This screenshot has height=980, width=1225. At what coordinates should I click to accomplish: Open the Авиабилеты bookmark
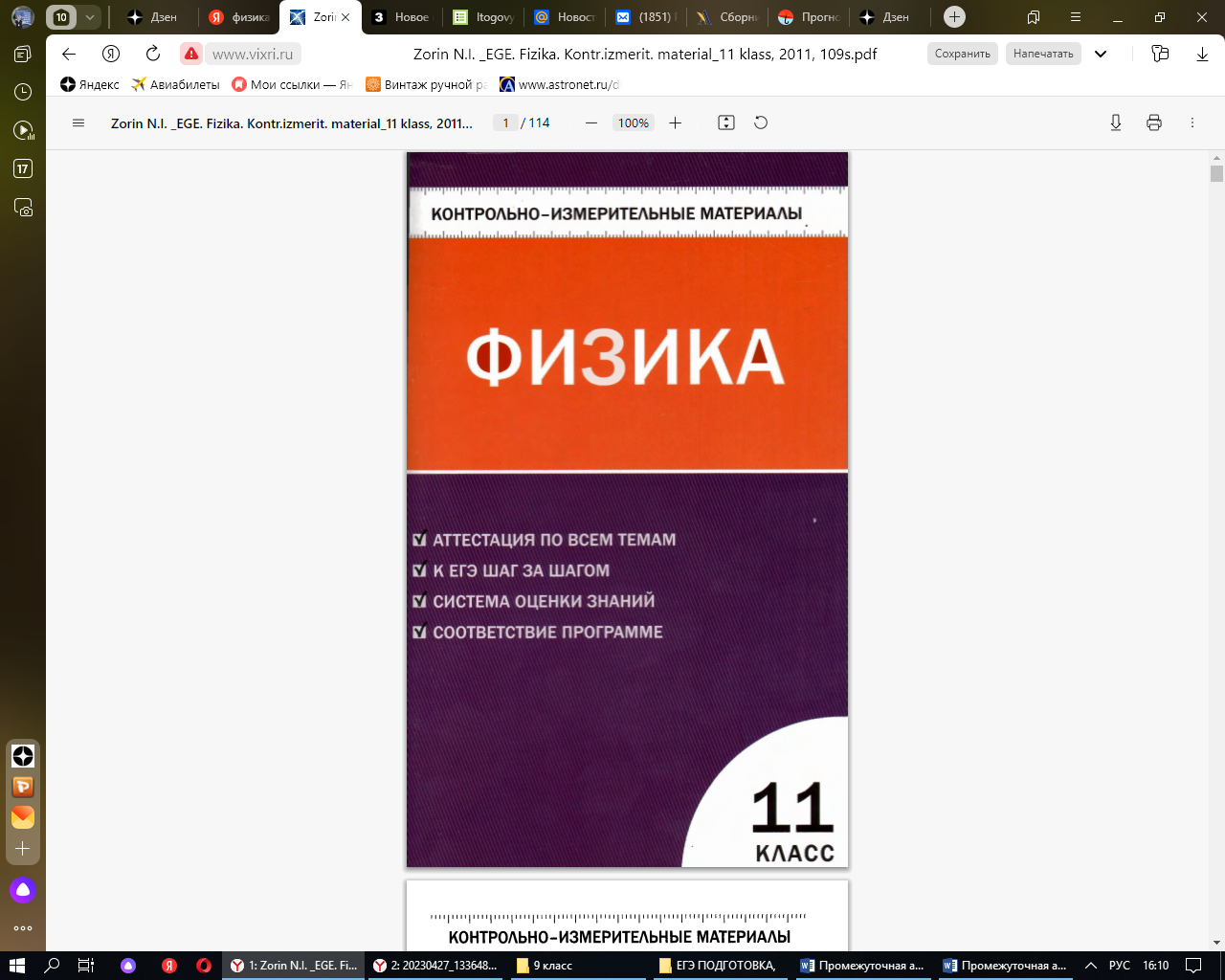[176, 84]
